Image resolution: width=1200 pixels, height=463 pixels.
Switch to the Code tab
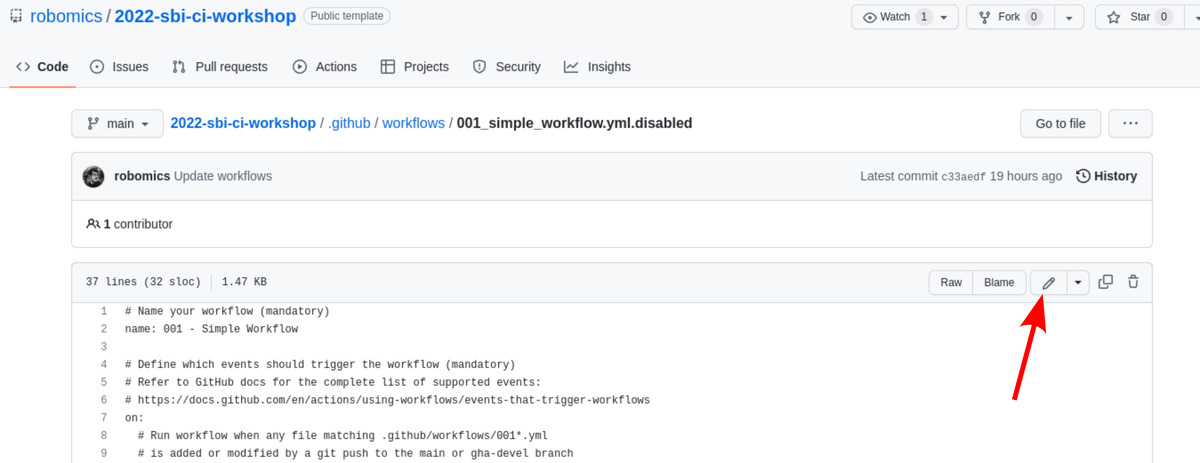click(42, 67)
